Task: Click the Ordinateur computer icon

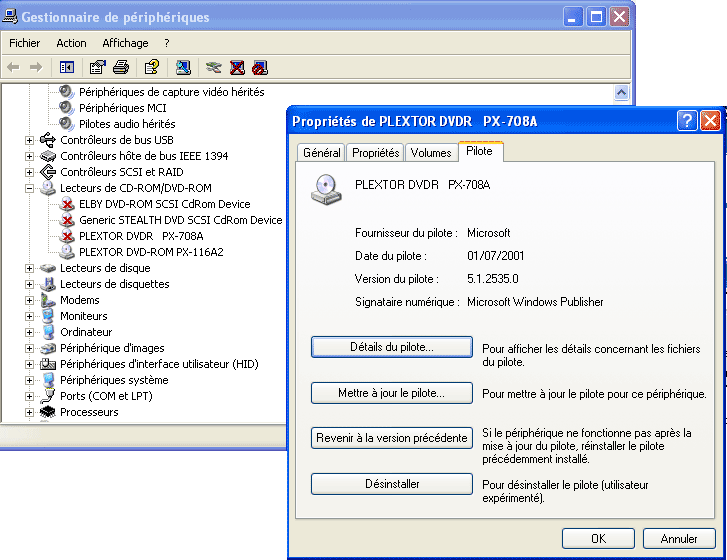Action: pyautogui.click(x=48, y=332)
